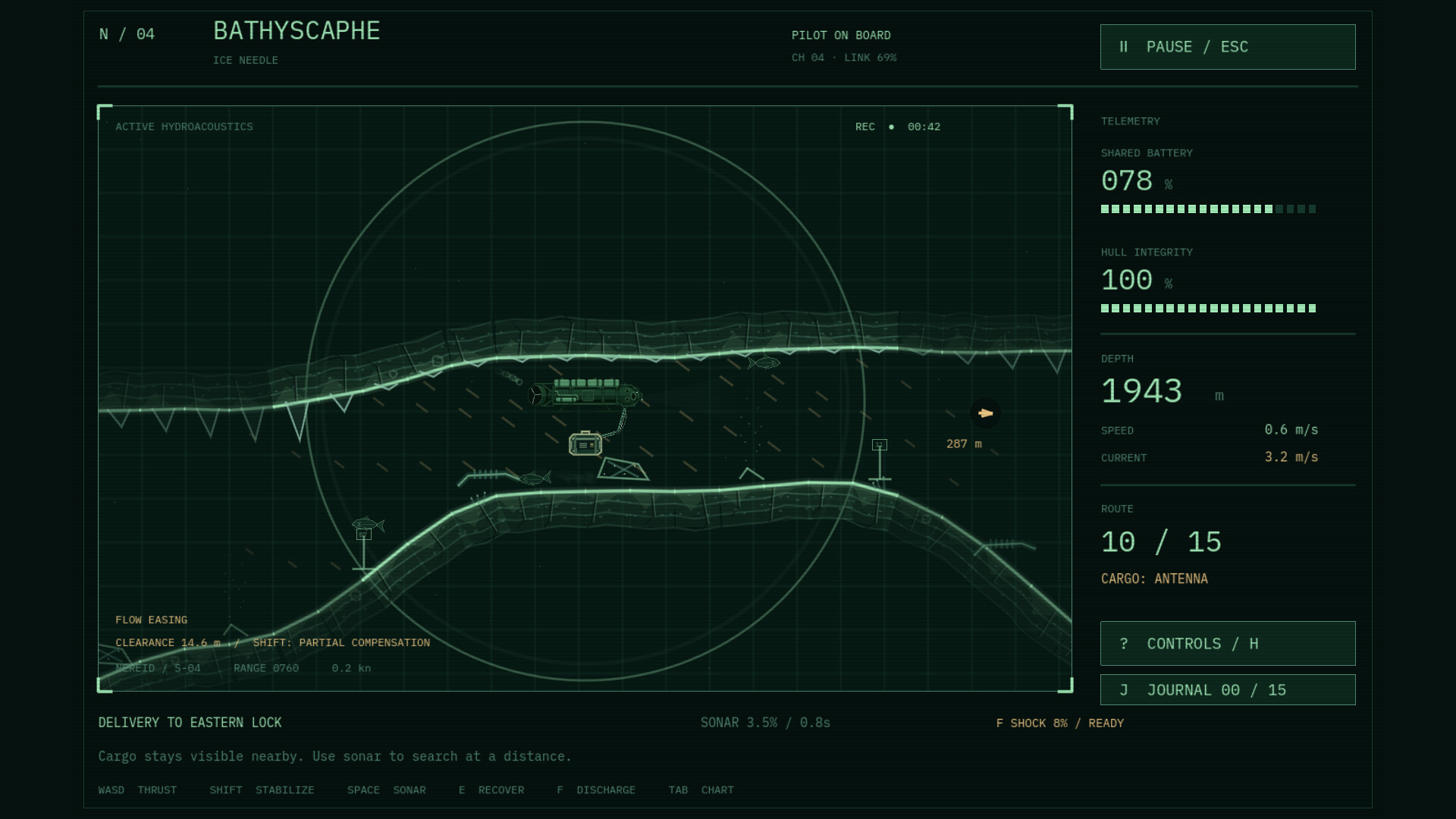Click the small skeleton debris on right slope
1456x819 pixels.
pyautogui.click(x=1005, y=545)
